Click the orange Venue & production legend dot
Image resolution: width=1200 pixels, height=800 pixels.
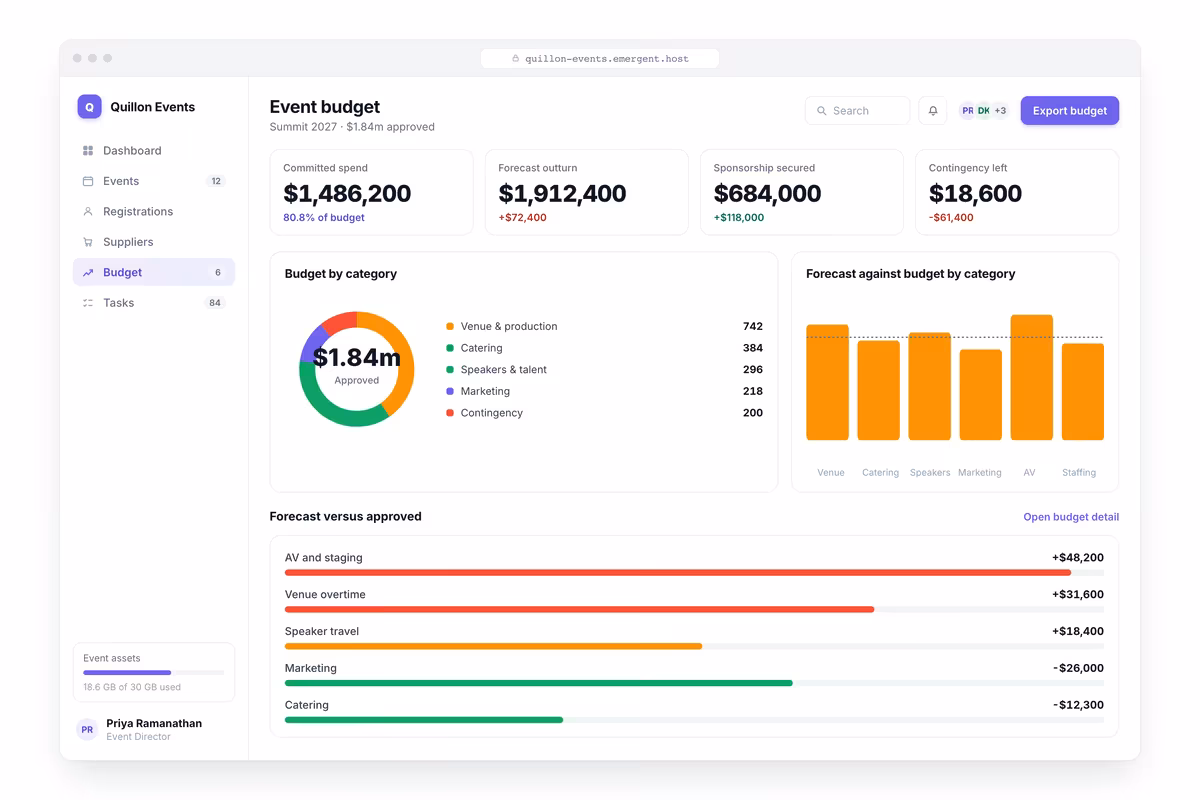click(450, 327)
